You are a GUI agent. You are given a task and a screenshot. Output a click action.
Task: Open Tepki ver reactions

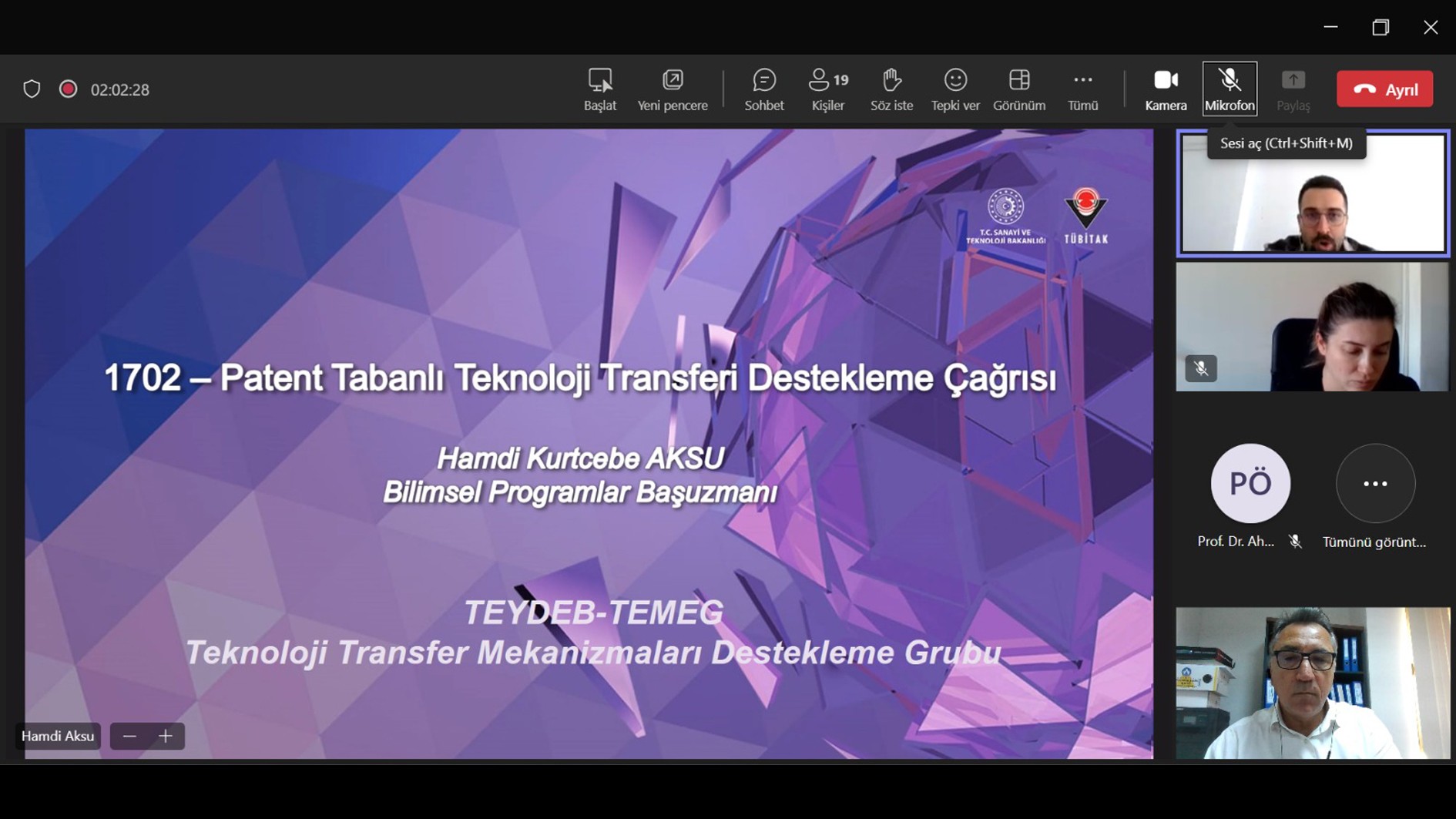[x=955, y=89]
